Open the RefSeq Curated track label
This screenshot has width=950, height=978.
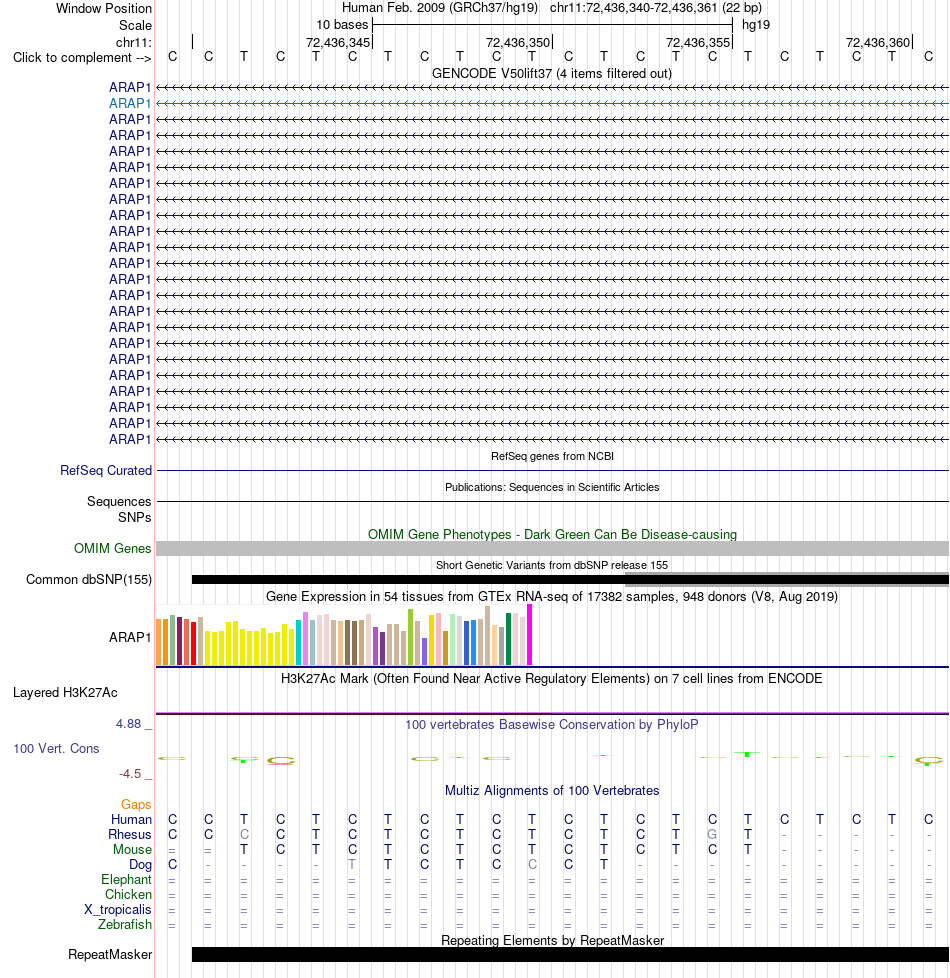click(x=105, y=470)
